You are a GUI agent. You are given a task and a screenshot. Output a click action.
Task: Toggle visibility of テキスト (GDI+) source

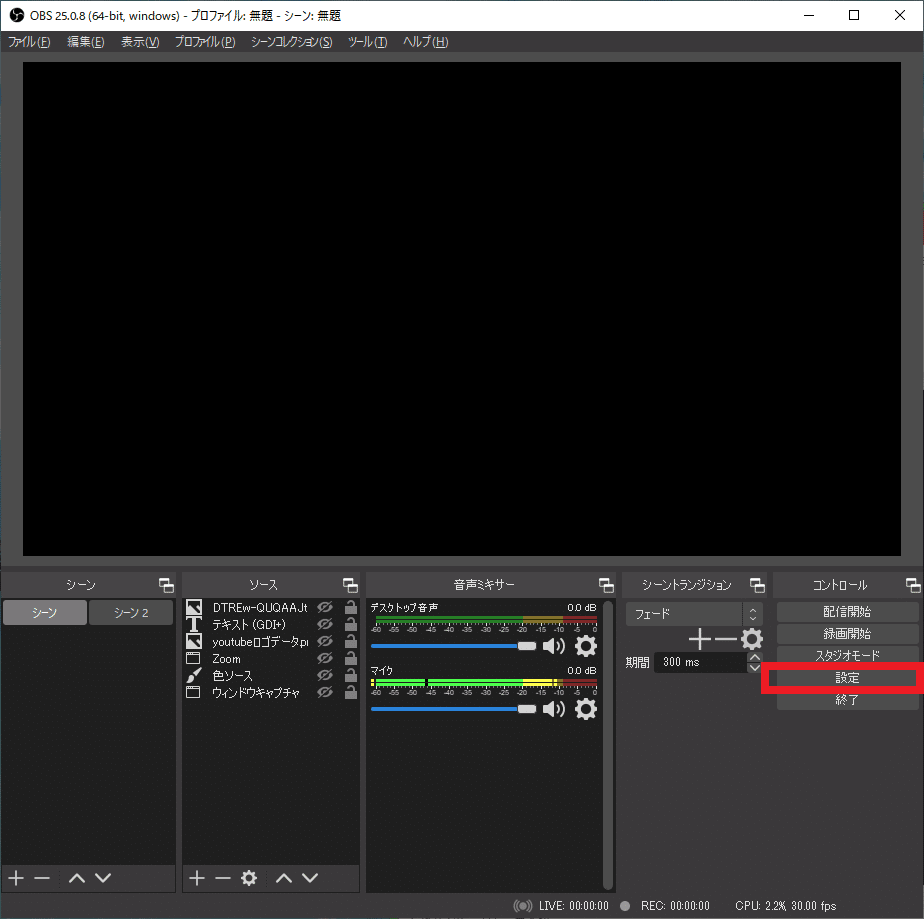(x=325, y=624)
